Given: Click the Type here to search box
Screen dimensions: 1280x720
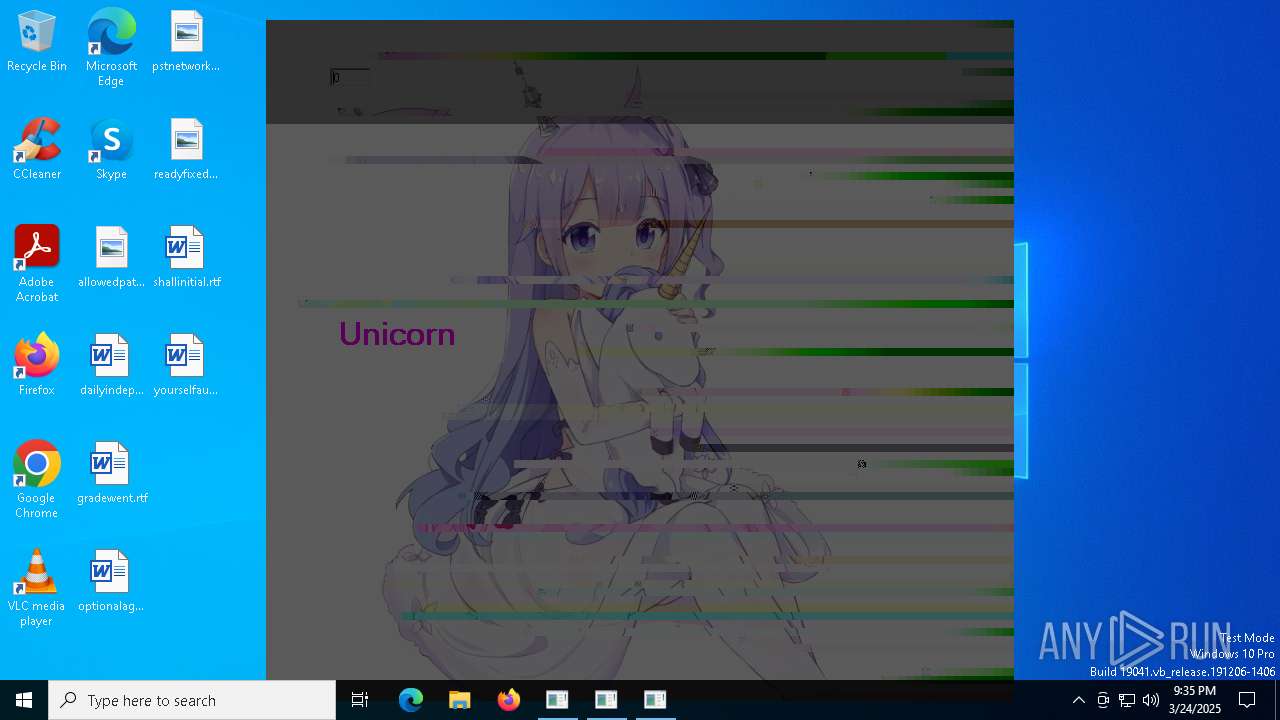Looking at the screenshot, I should 192,700.
